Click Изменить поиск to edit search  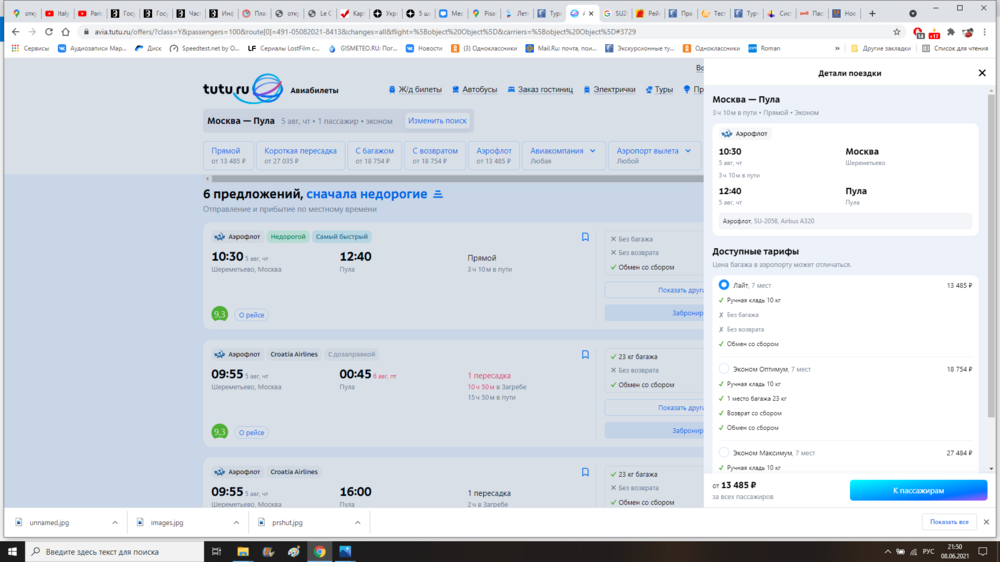pyautogui.click(x=437, y=121)
